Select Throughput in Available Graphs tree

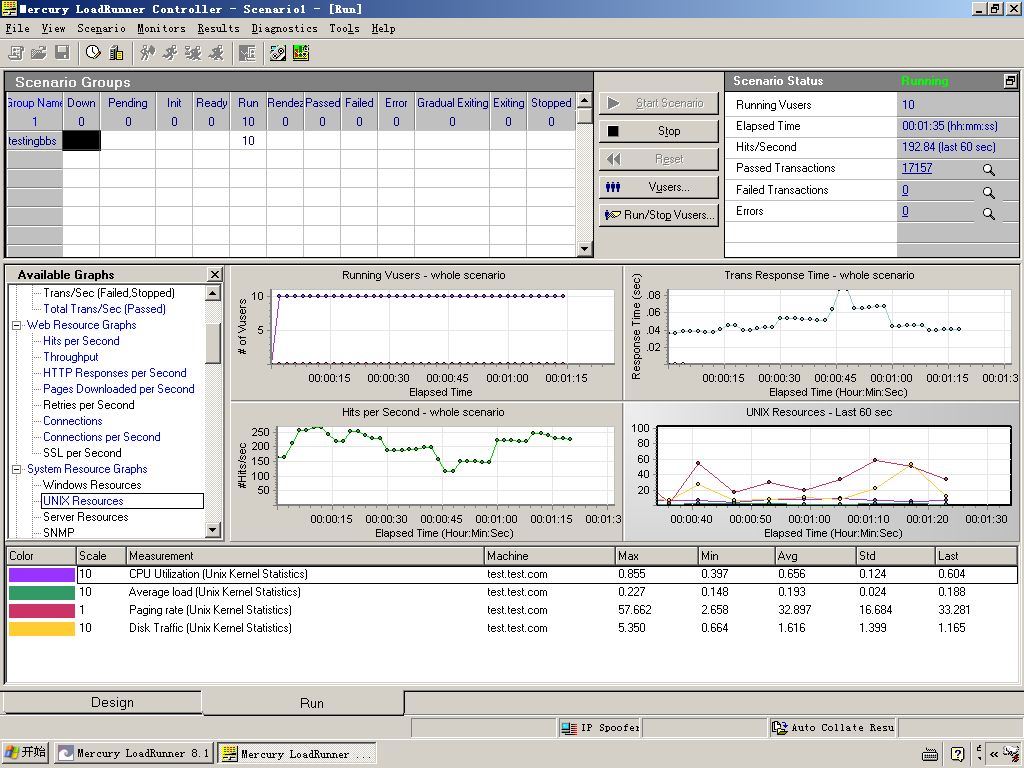(x=70, y=357)
